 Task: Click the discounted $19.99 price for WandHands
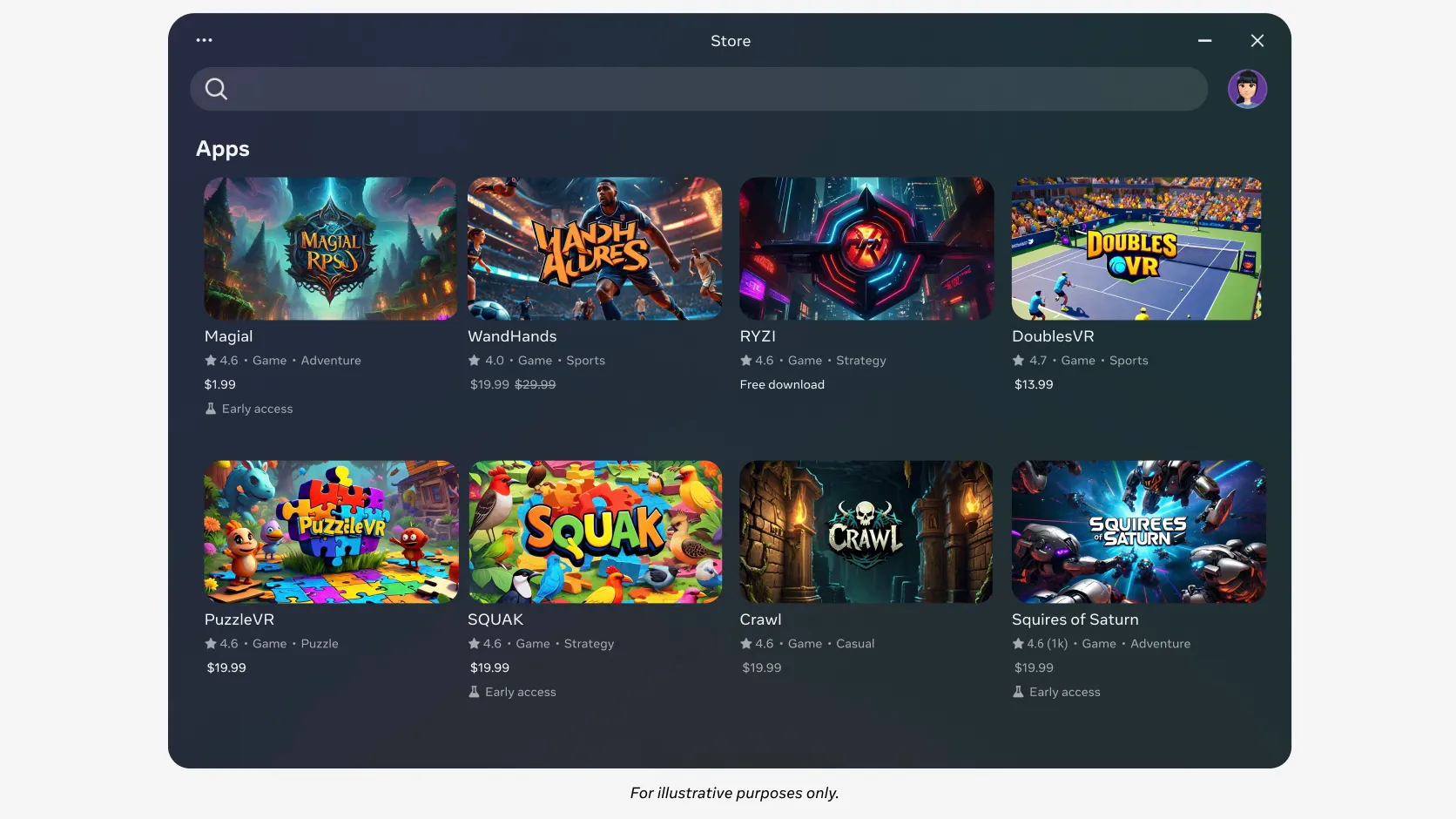(489, 384)
